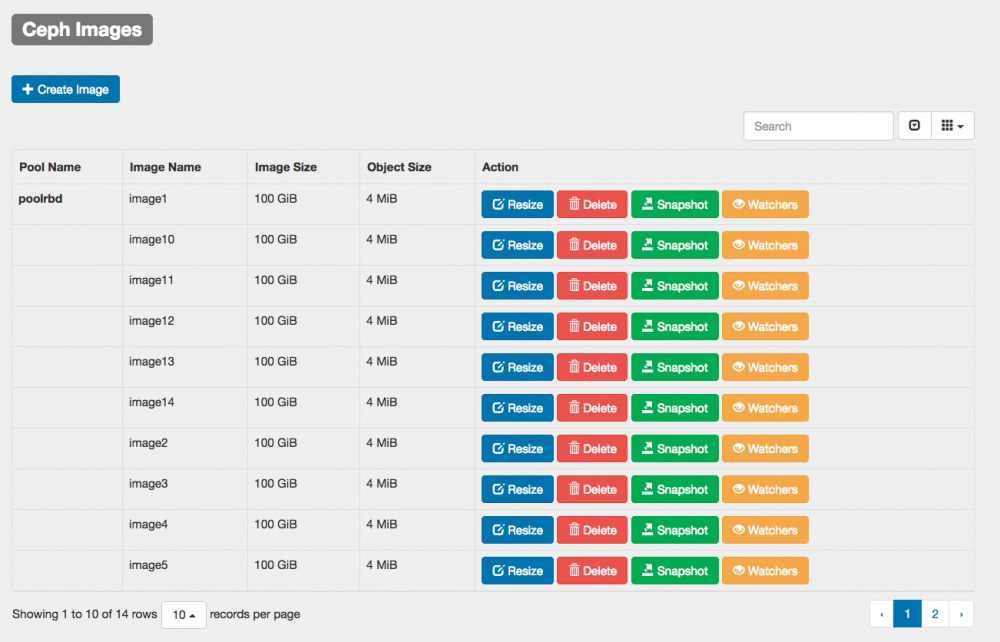Sort table by Image Size header
The height and width of the screenshot is (642, 1000).
[x=286, y=167]
